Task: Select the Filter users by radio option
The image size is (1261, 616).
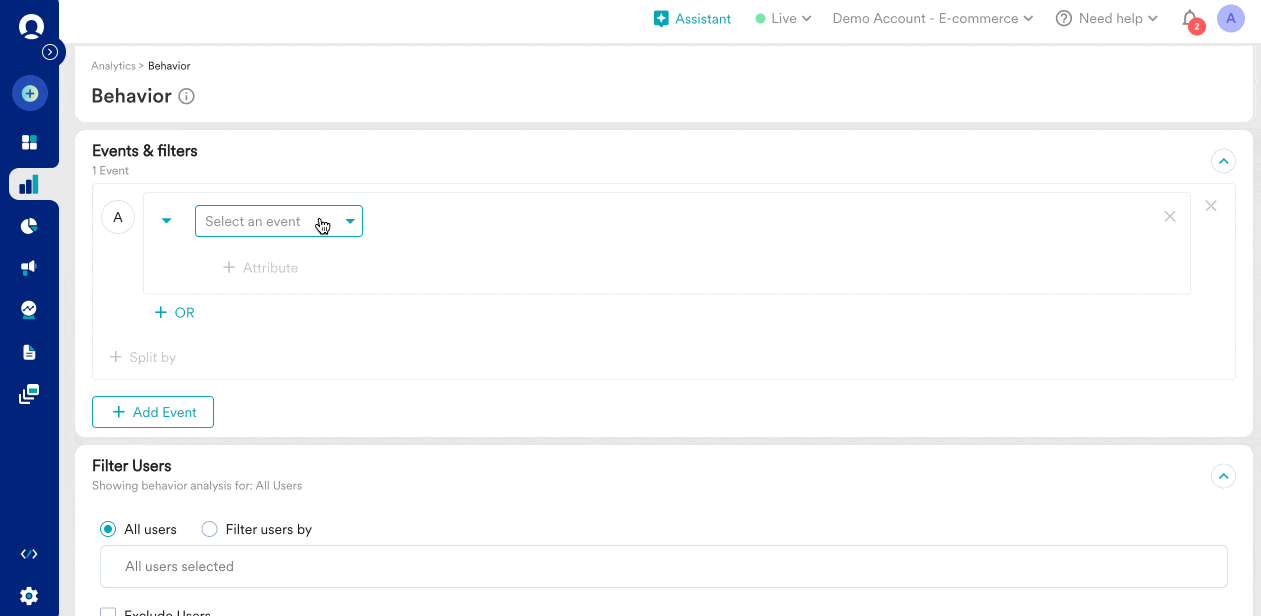Action: (x=210, y=529)
